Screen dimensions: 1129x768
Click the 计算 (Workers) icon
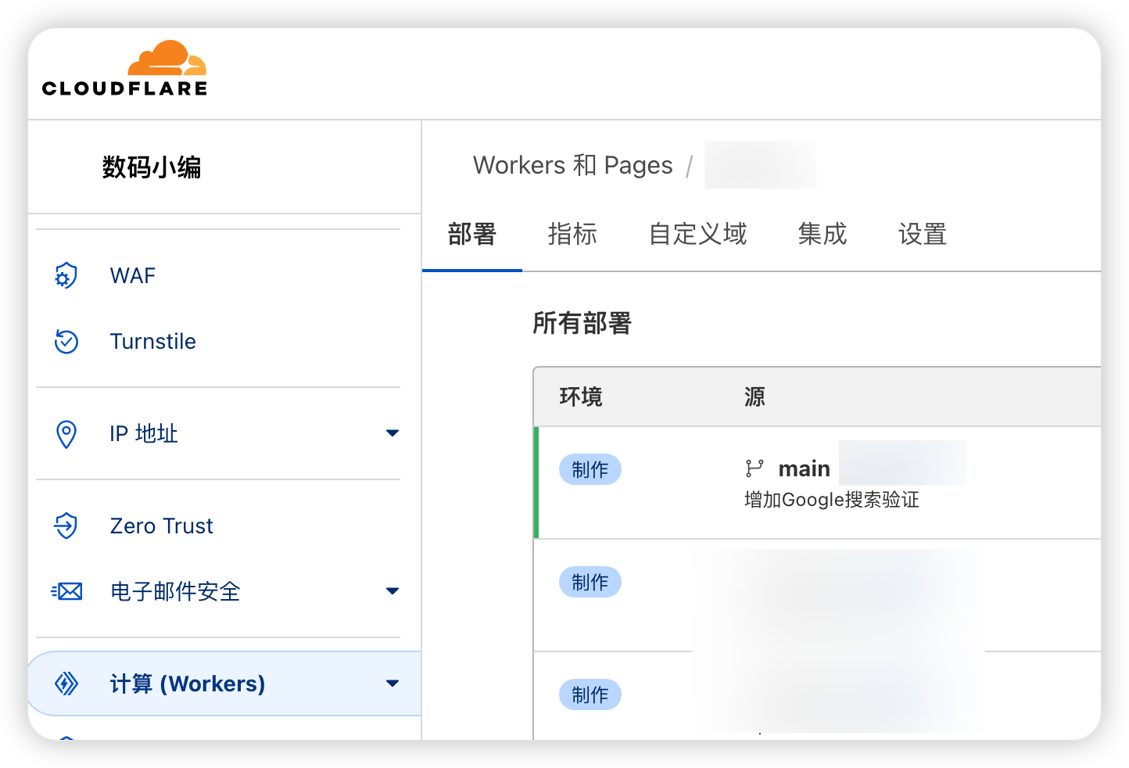tap(66, 683)
